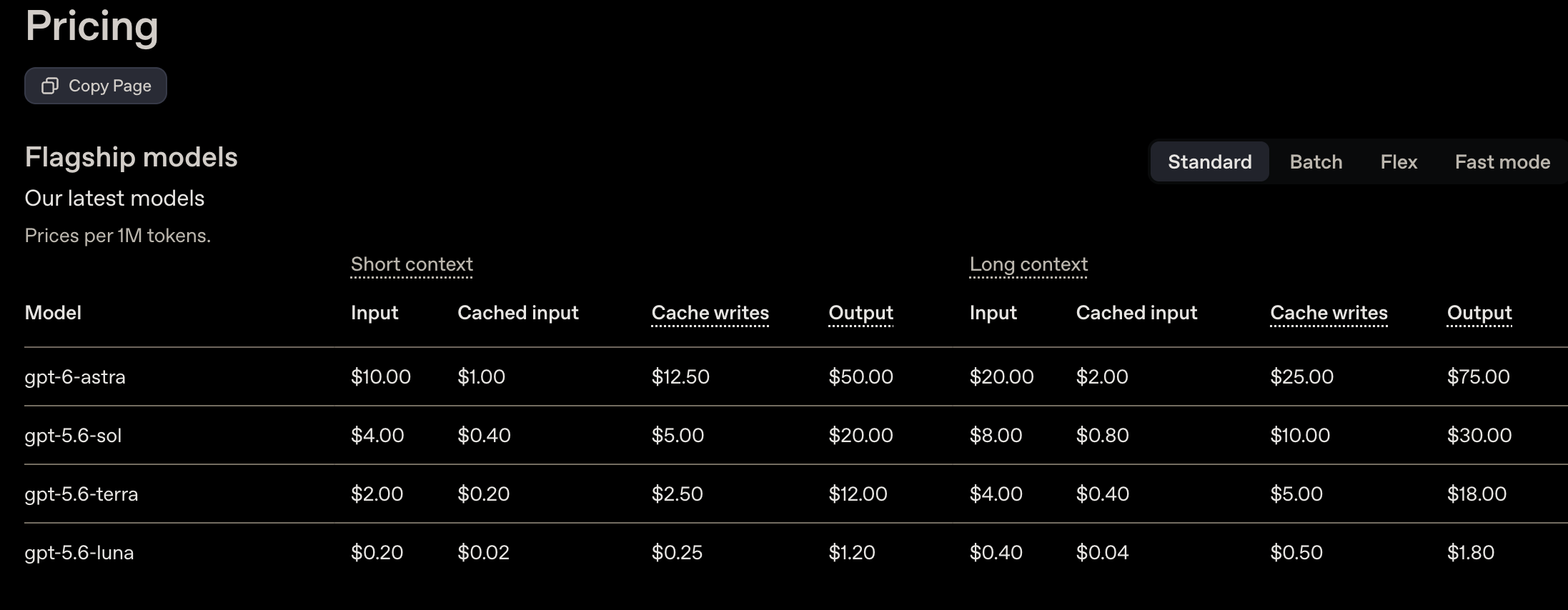The height and width of the screenshot is (610, 1568).
Task: Click the Flagship models heading
Action: 131,158
